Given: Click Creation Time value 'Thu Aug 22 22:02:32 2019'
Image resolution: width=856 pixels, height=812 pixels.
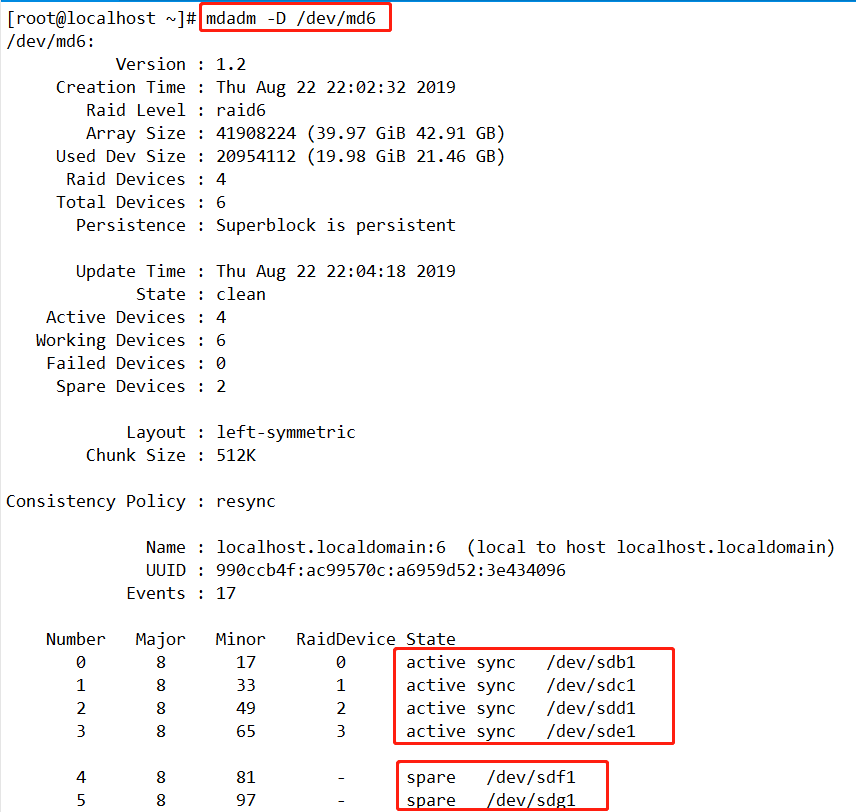Looking at the screenshot, I should tap(336, 87).
